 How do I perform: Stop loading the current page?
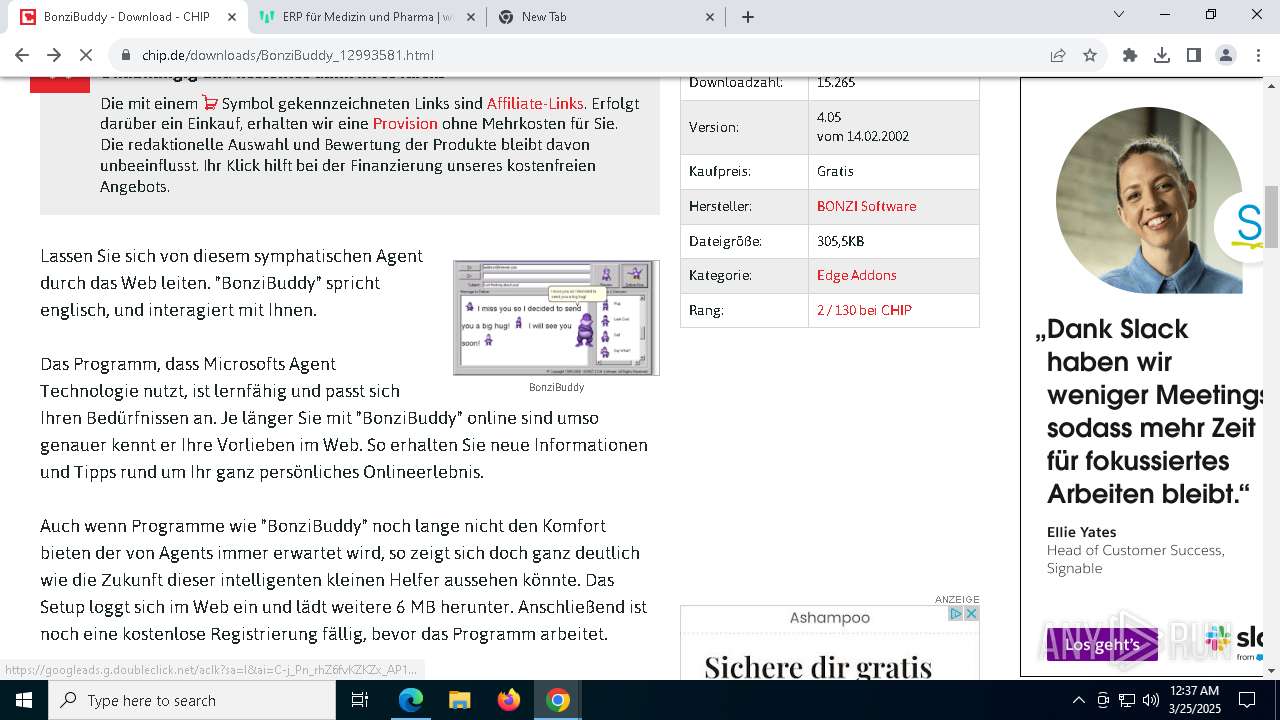click(87, 55)
